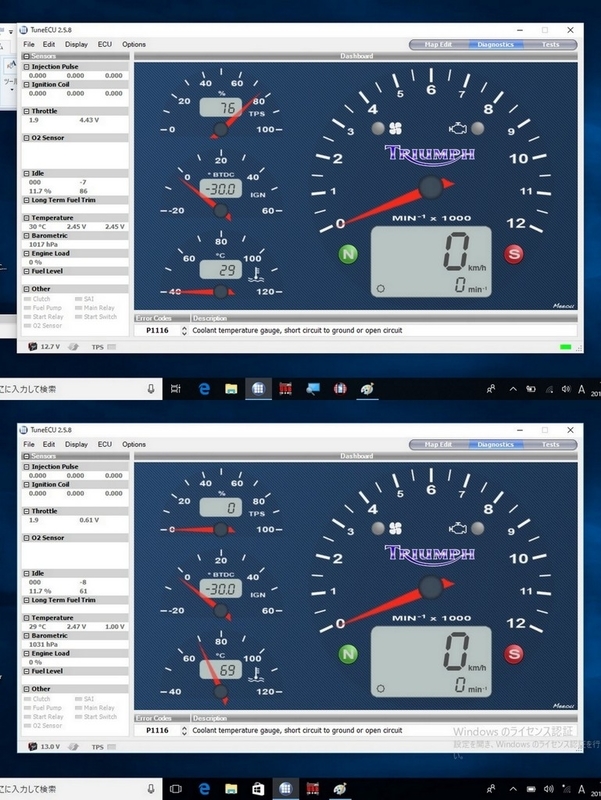This screenshot has width=601, height=800.
Task: Click the Windows search box in upper taskbar
Action: pyautogui.click(x=81, y=389)
